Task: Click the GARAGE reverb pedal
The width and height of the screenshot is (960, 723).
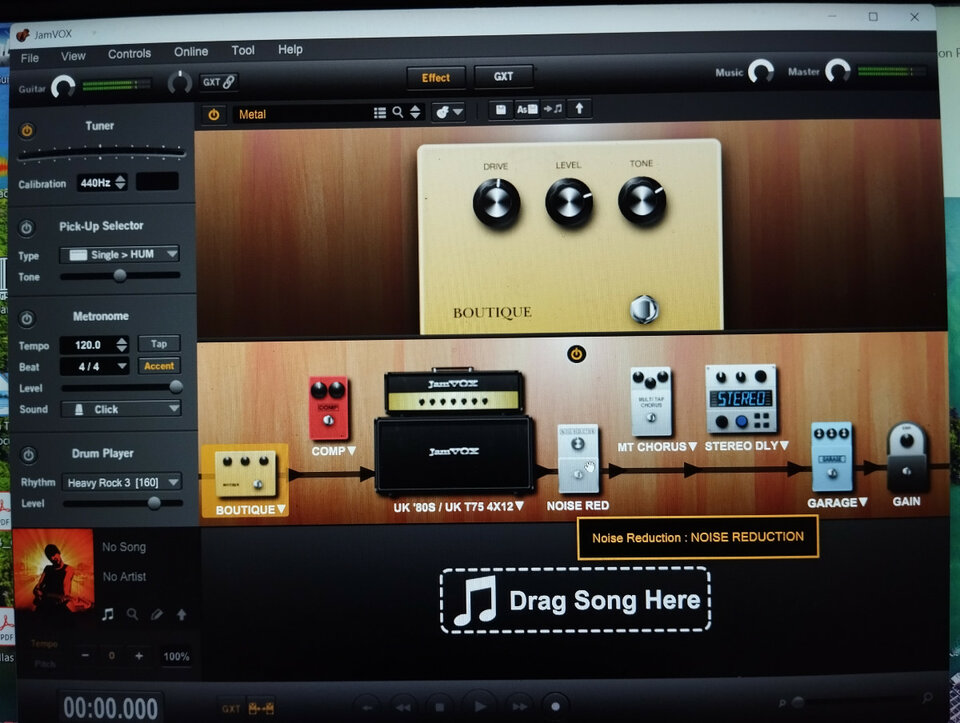Action: click(x=831, y=456)
